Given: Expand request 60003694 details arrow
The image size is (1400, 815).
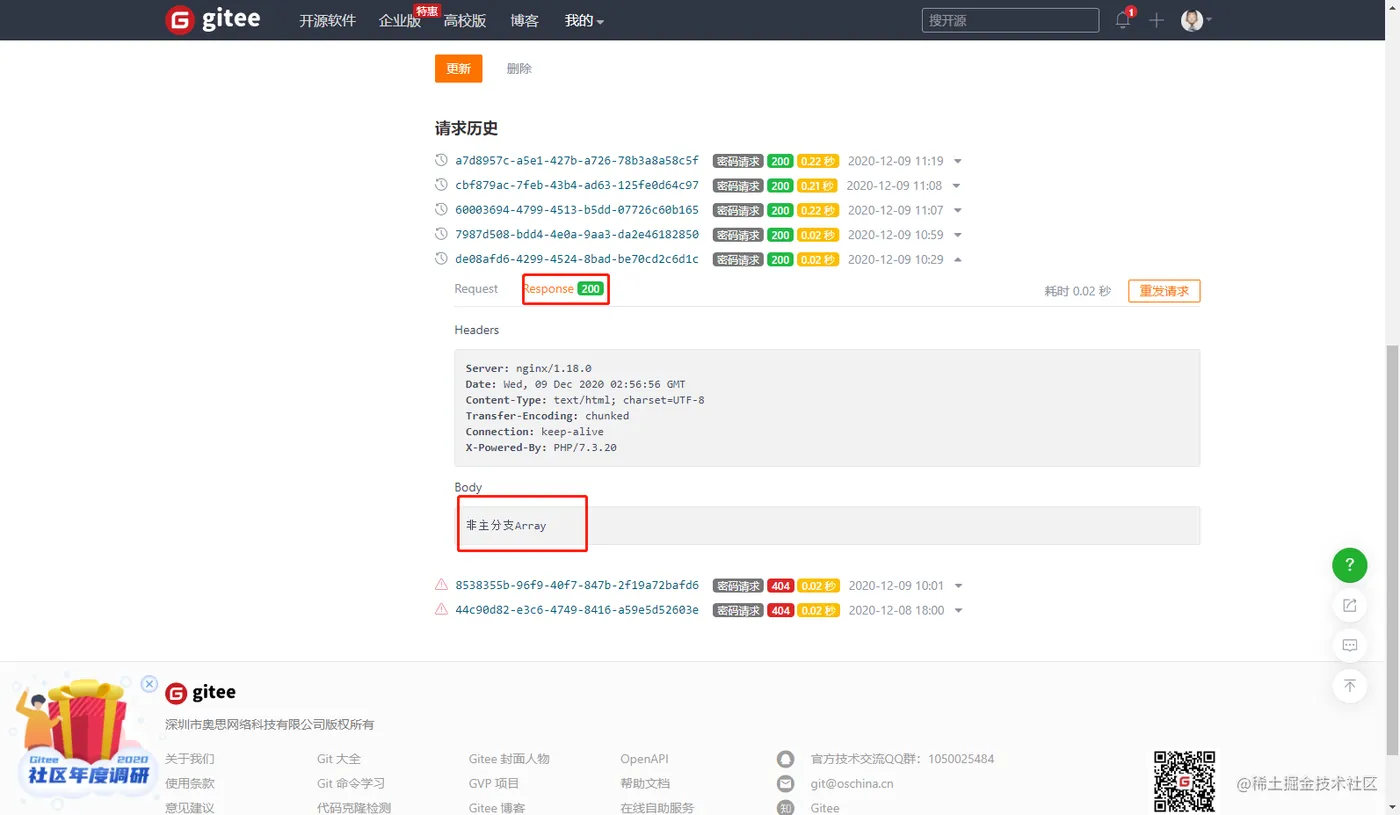Looking at the screenshot, I should 958,211.
